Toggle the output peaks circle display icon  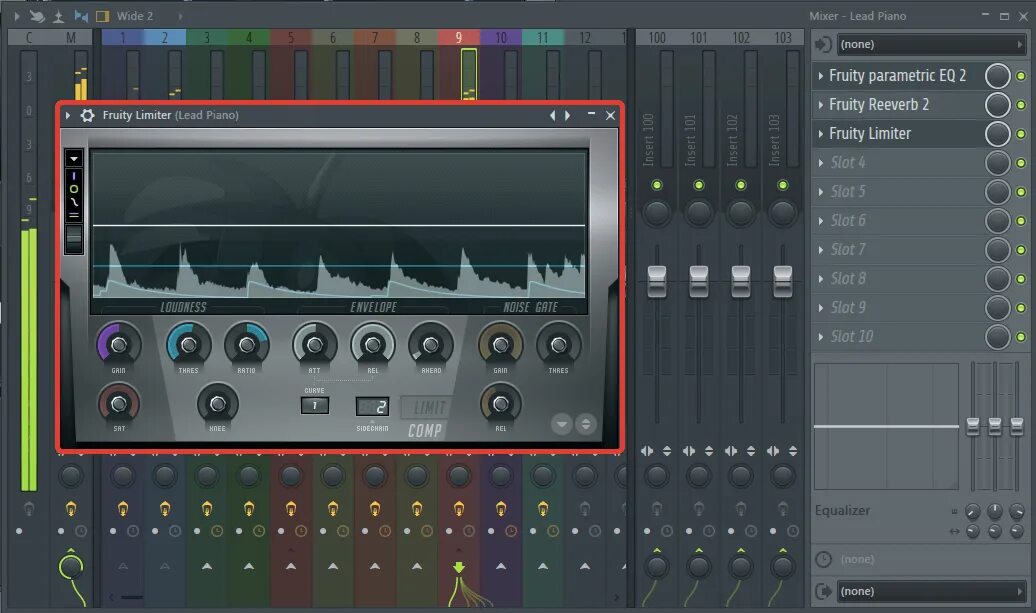74,189
